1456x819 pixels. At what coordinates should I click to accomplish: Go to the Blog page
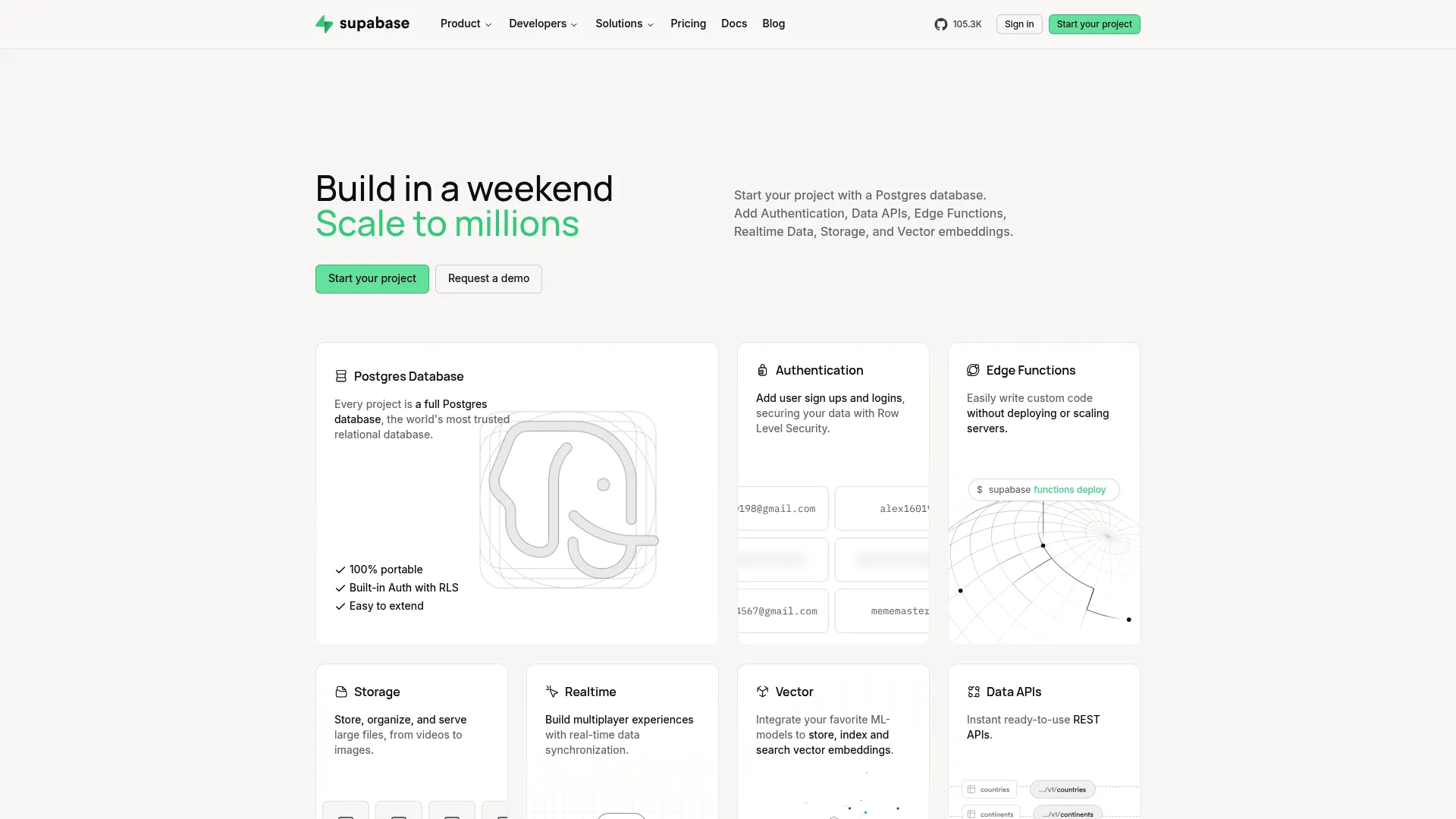click(773, 24)
